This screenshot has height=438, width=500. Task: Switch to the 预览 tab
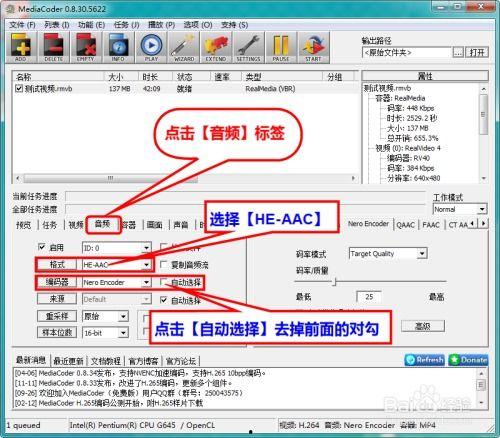coord(23,225)
